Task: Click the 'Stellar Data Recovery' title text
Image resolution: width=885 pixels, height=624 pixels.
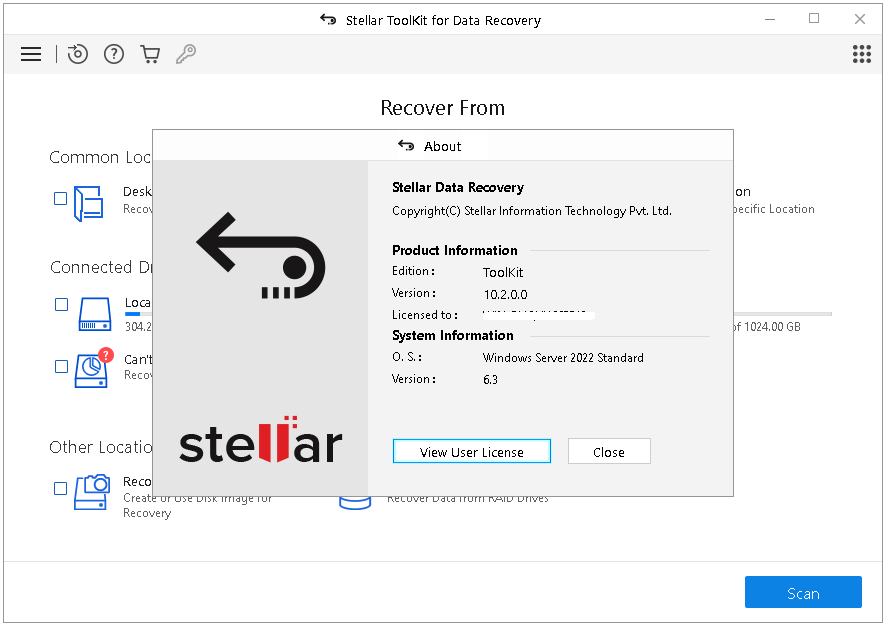Action: click(x=458, y=187)
